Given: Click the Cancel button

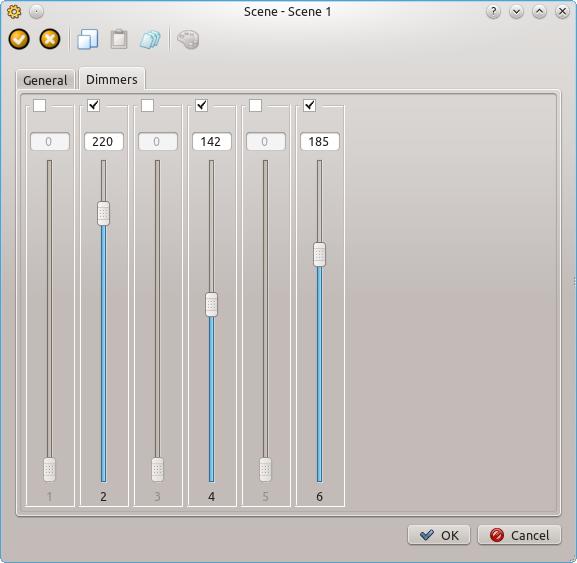Looking at the screenshot, I should 519,535.
